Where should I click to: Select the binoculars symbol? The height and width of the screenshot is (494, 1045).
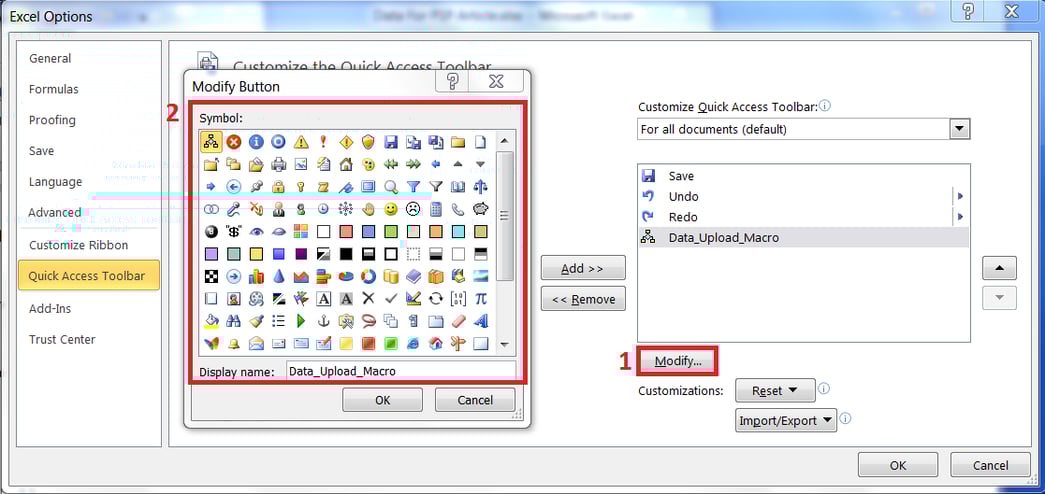[233, 321]
